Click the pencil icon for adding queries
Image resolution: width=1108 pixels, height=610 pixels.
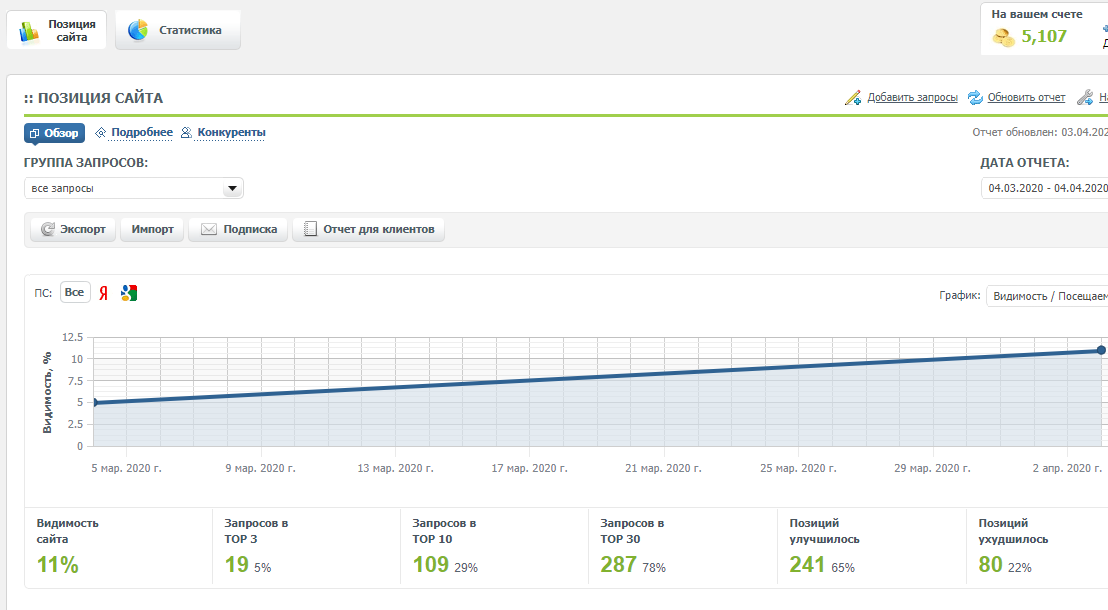(853, 98)
